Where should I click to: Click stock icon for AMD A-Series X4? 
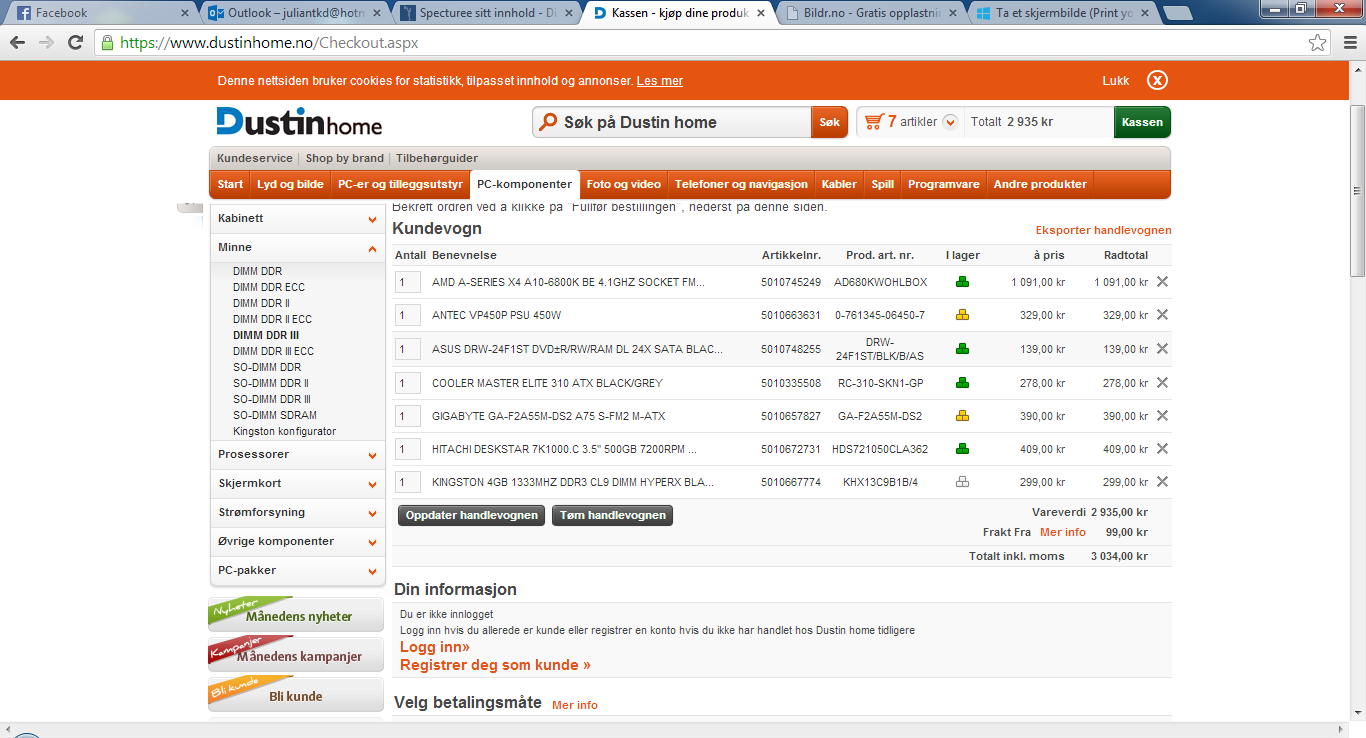coord(962,282)
